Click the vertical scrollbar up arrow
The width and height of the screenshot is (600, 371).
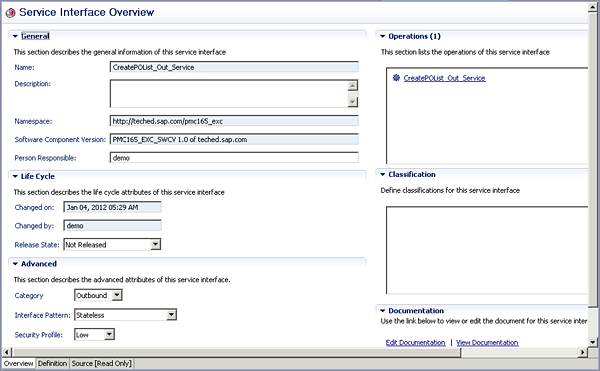click(x=593, y=7)
